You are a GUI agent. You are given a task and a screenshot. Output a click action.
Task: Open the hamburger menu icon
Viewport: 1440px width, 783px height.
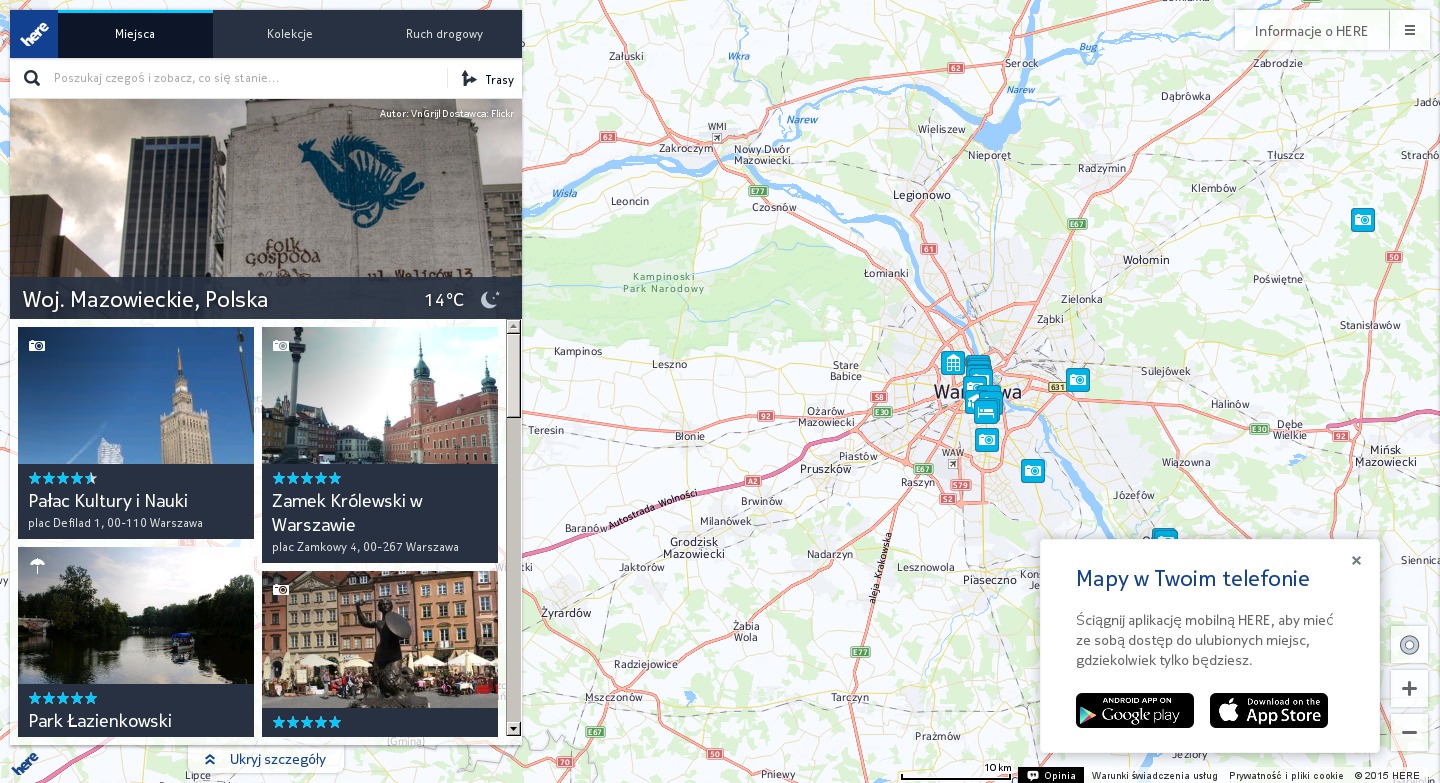click(1410, 30)
